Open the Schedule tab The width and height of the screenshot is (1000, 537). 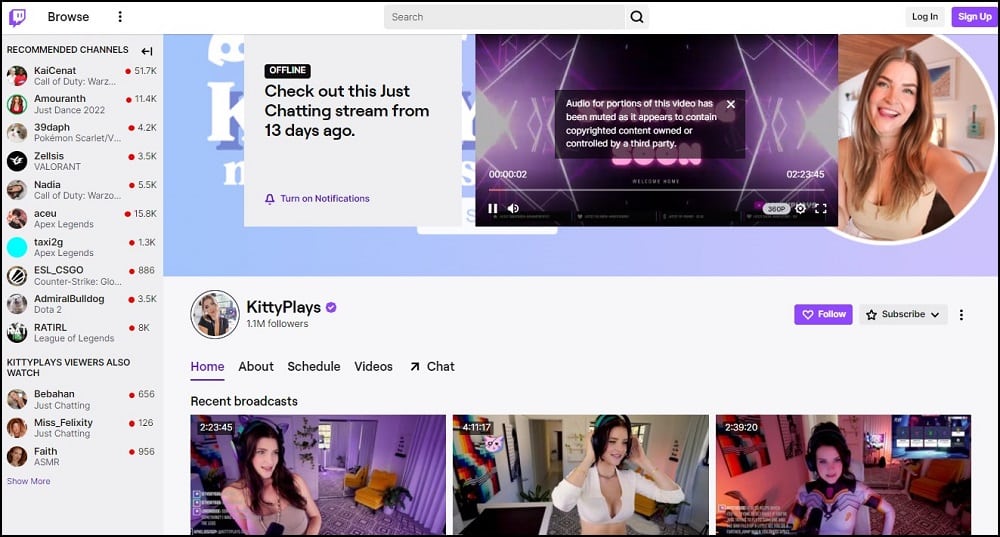pos(314,367)
